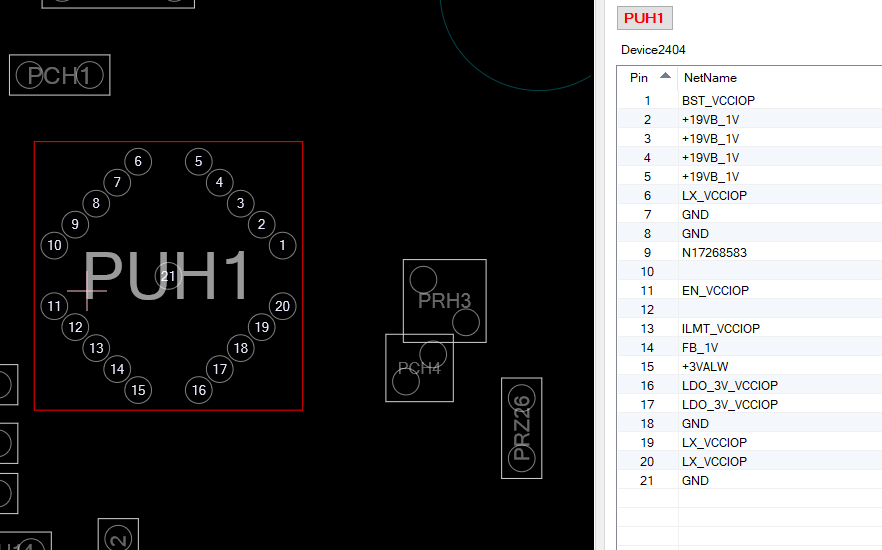The width and height of the screenshot is (882, 550).
Task: Select pin 5 pad on PUH1
Action: [x=199, y=161]
